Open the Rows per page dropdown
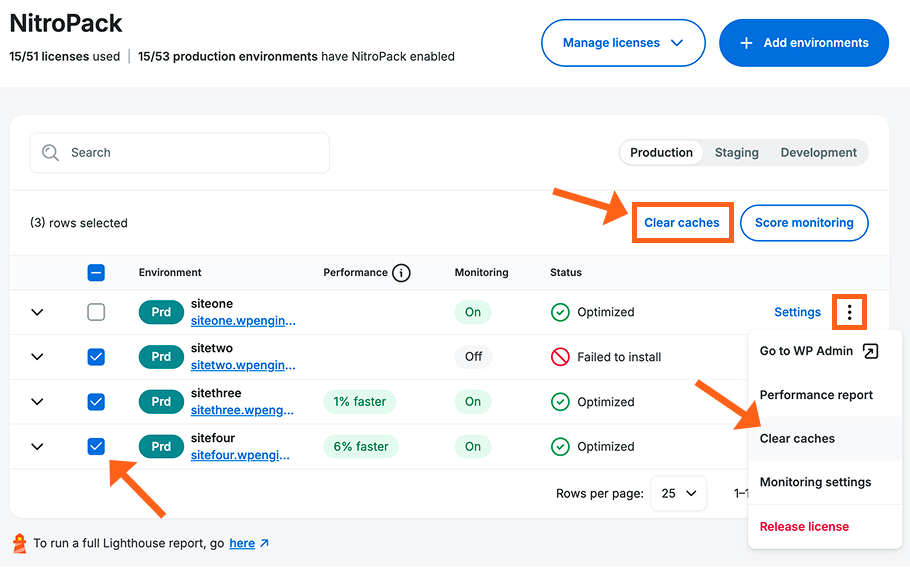This screenshot has width=910, height=567. pyautogui.click(x=678, y=493)
